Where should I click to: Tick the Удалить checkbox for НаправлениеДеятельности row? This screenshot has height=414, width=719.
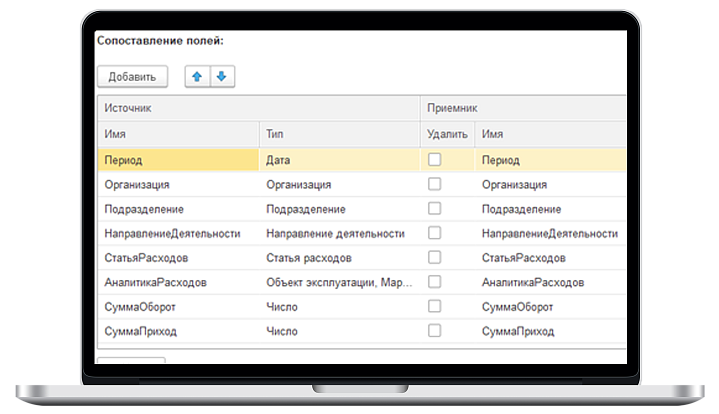coord(434,233)
